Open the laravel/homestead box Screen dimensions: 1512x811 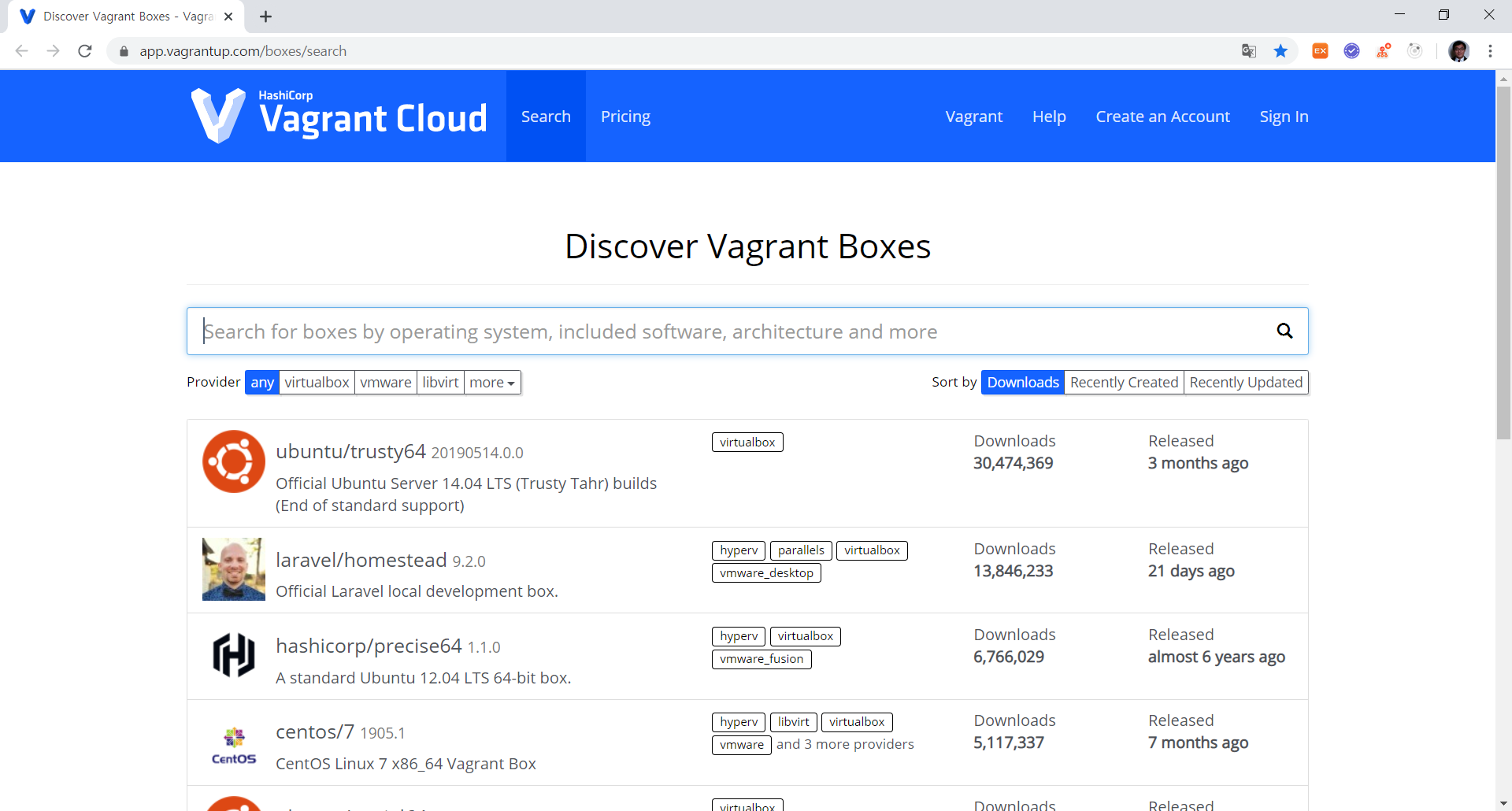click(x=361, y=560)
